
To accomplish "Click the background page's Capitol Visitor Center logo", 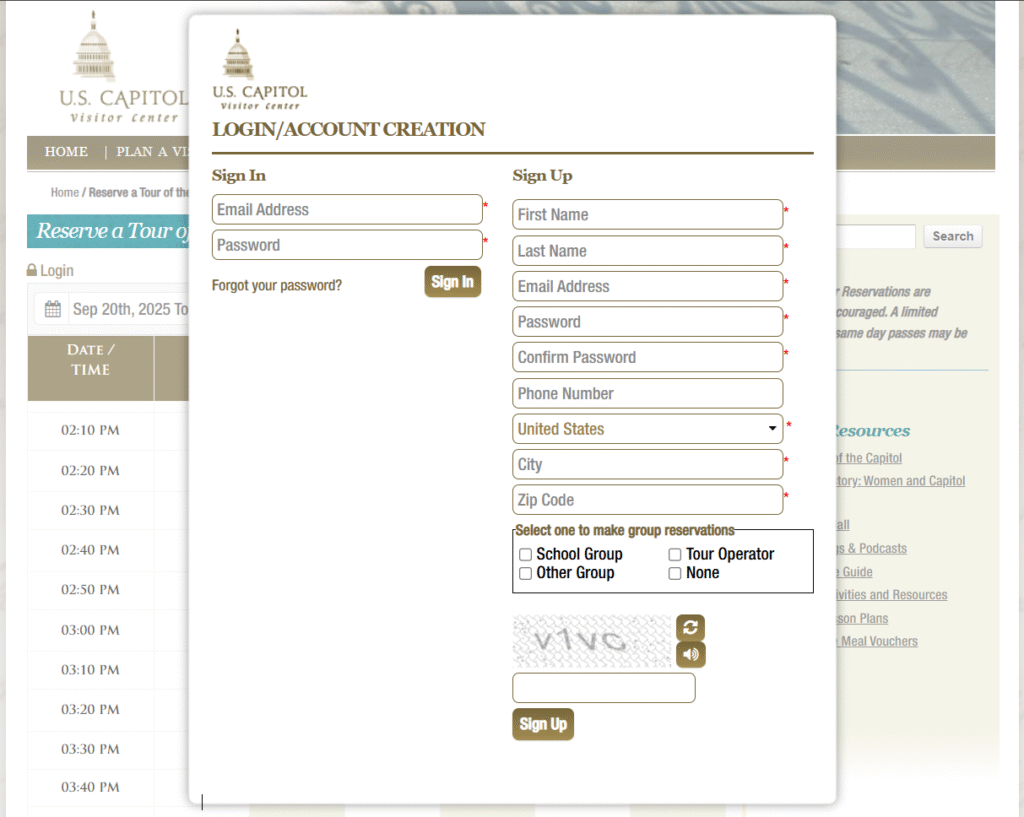I will (x=123, y=67).
